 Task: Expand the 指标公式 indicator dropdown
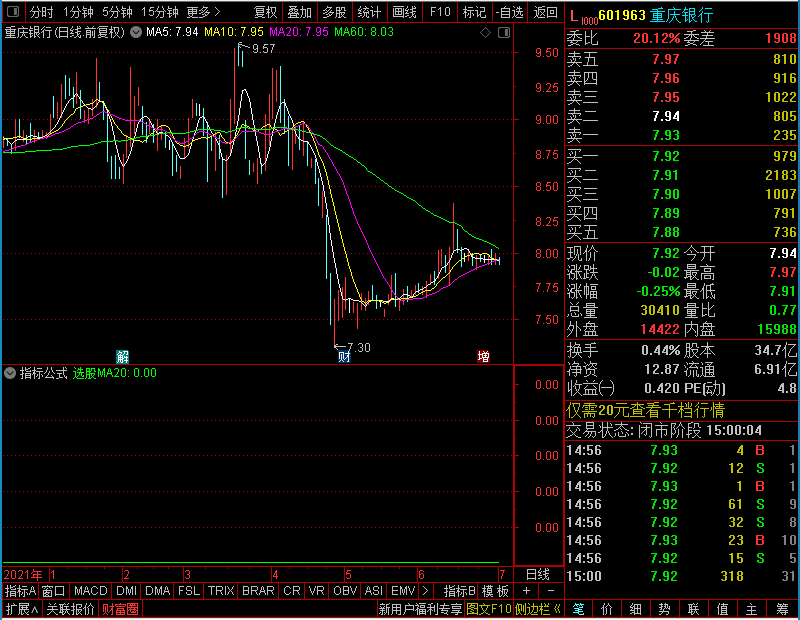click(10, 373)
